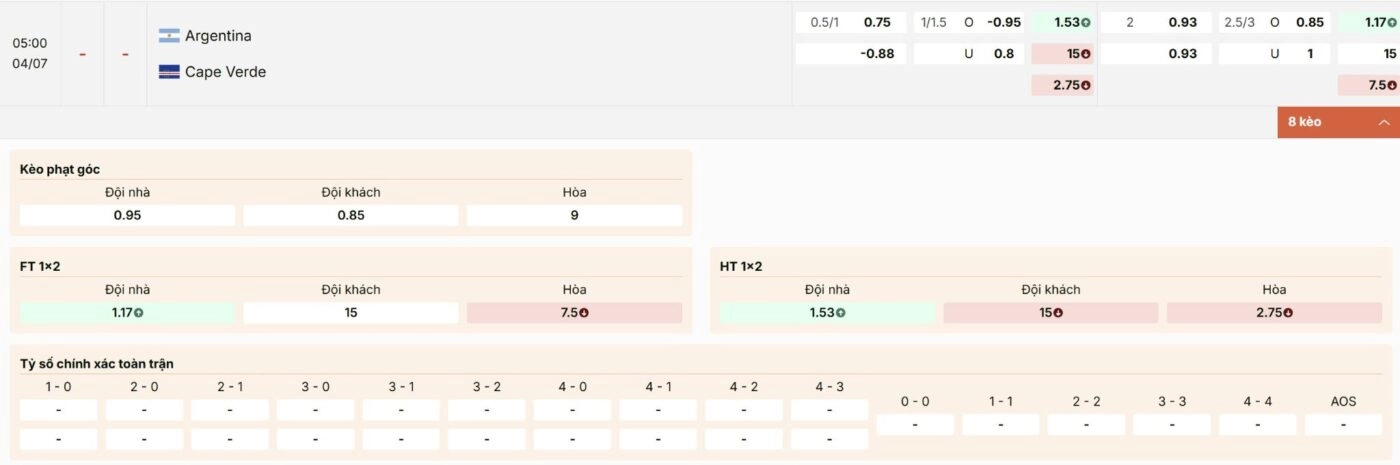Click the odds cell under 2 - 2 score

pyautogui.click(x=1086, y=425)
